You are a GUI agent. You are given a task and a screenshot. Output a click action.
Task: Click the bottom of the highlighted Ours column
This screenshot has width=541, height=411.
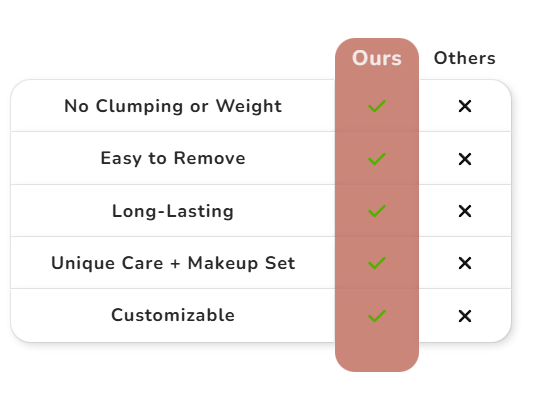tap(377, 357)
